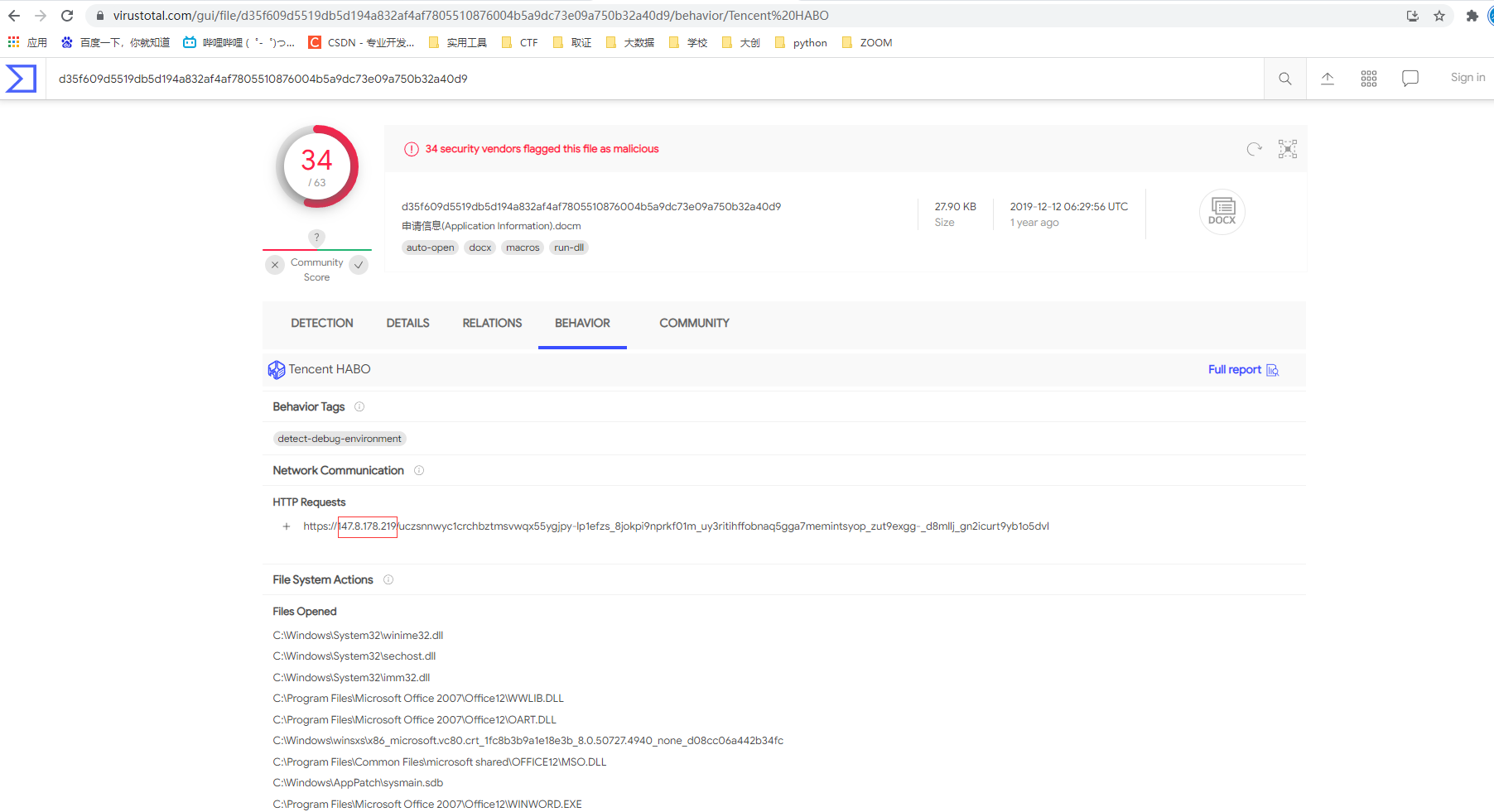
Task: Click the browser forward arrow
Action: tap(41, 16)
